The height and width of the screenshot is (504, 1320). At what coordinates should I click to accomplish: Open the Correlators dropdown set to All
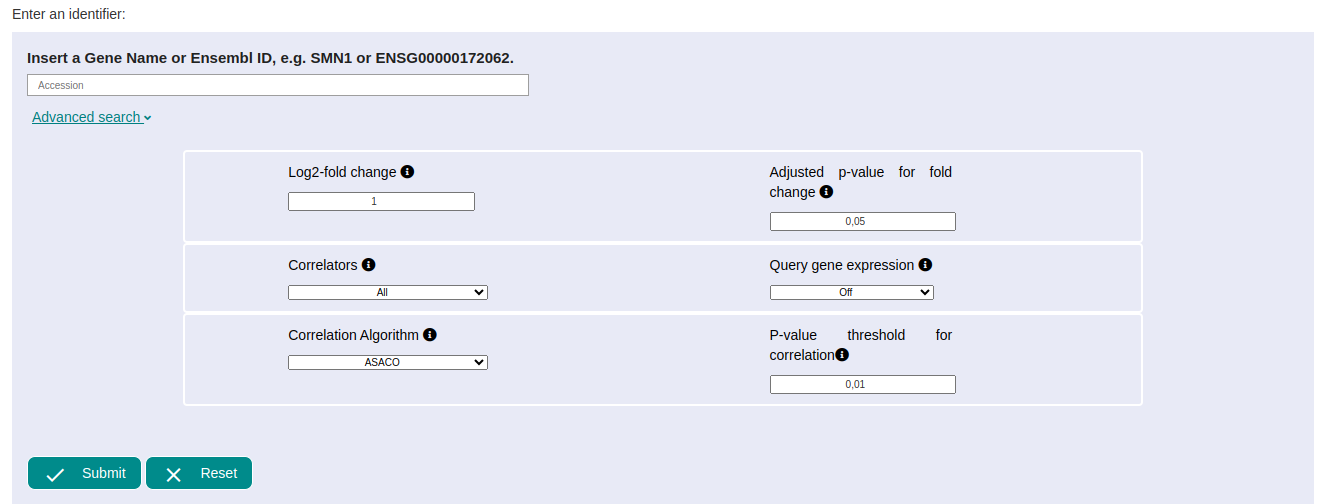(x=388, y=292)
